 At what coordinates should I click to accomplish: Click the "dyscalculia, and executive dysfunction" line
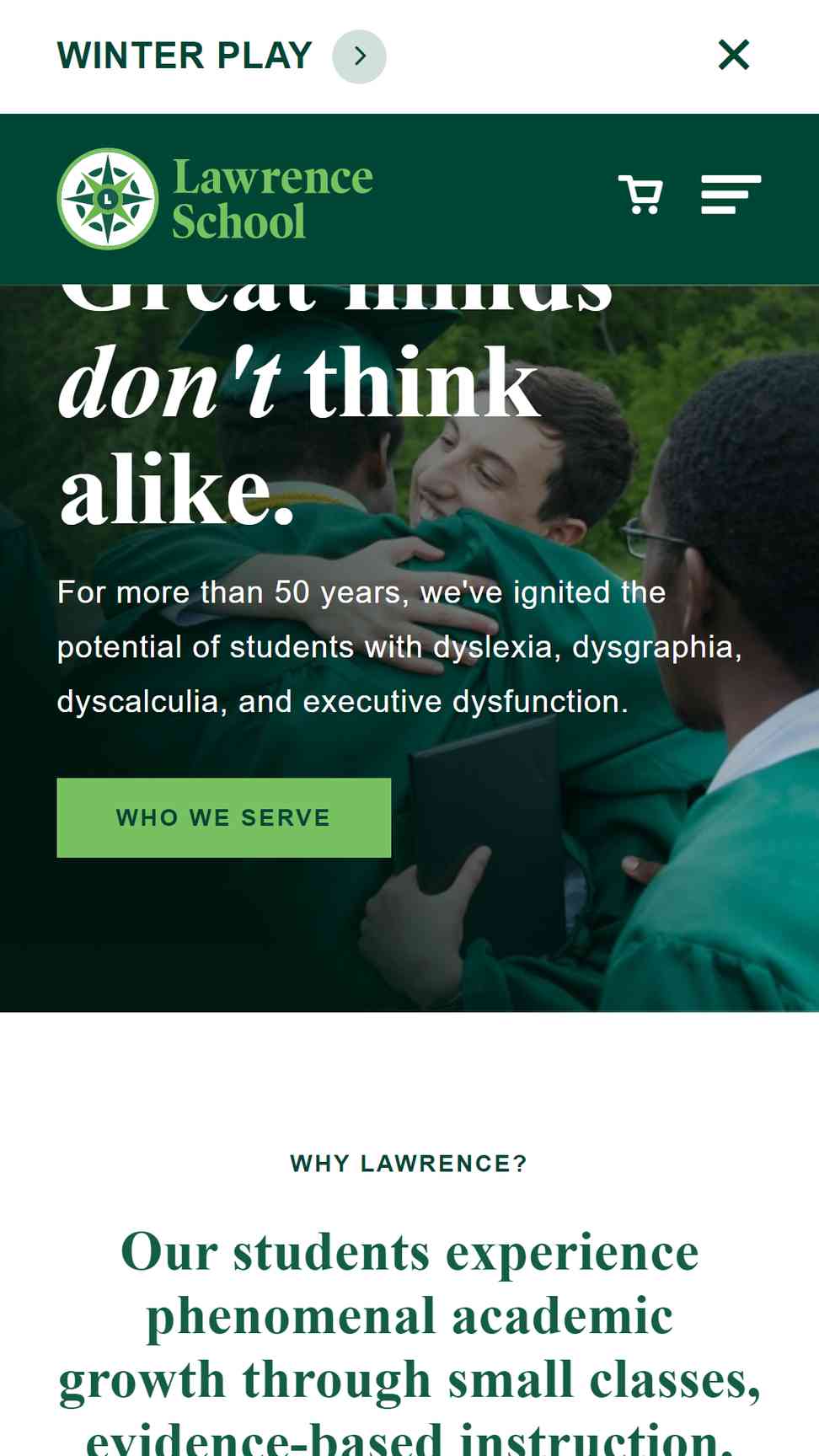click(342, 701)
